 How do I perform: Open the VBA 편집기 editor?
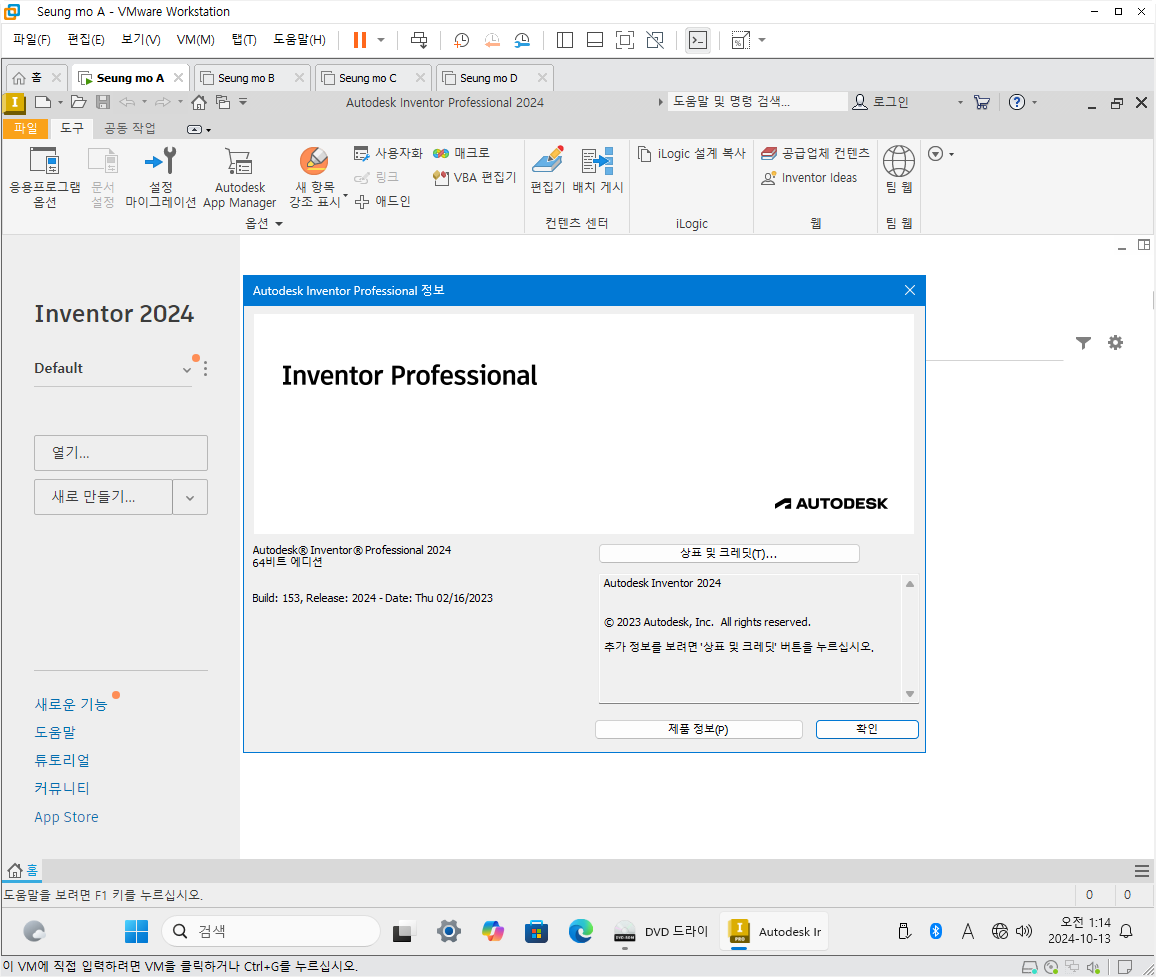[x=475, y=178]
